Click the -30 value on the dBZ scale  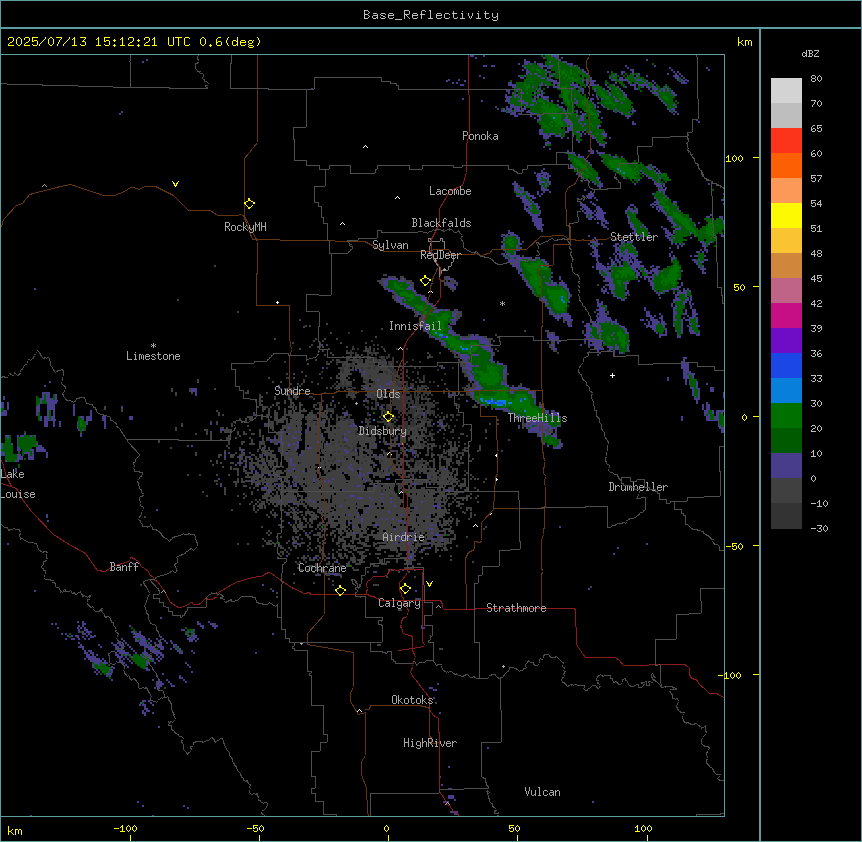(x=819, y=529)
